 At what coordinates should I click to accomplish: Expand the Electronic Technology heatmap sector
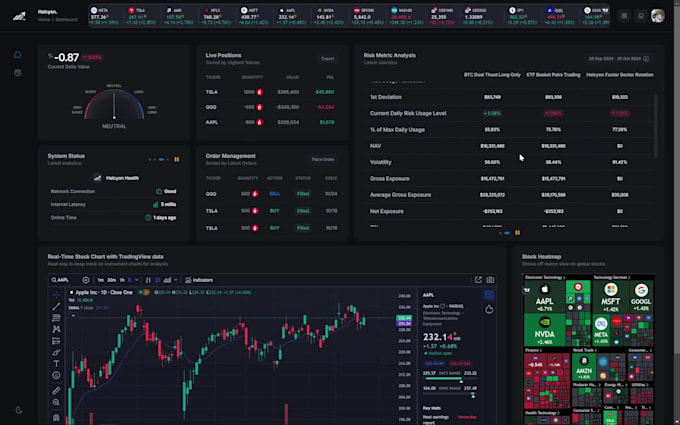[x=545, y=278]
